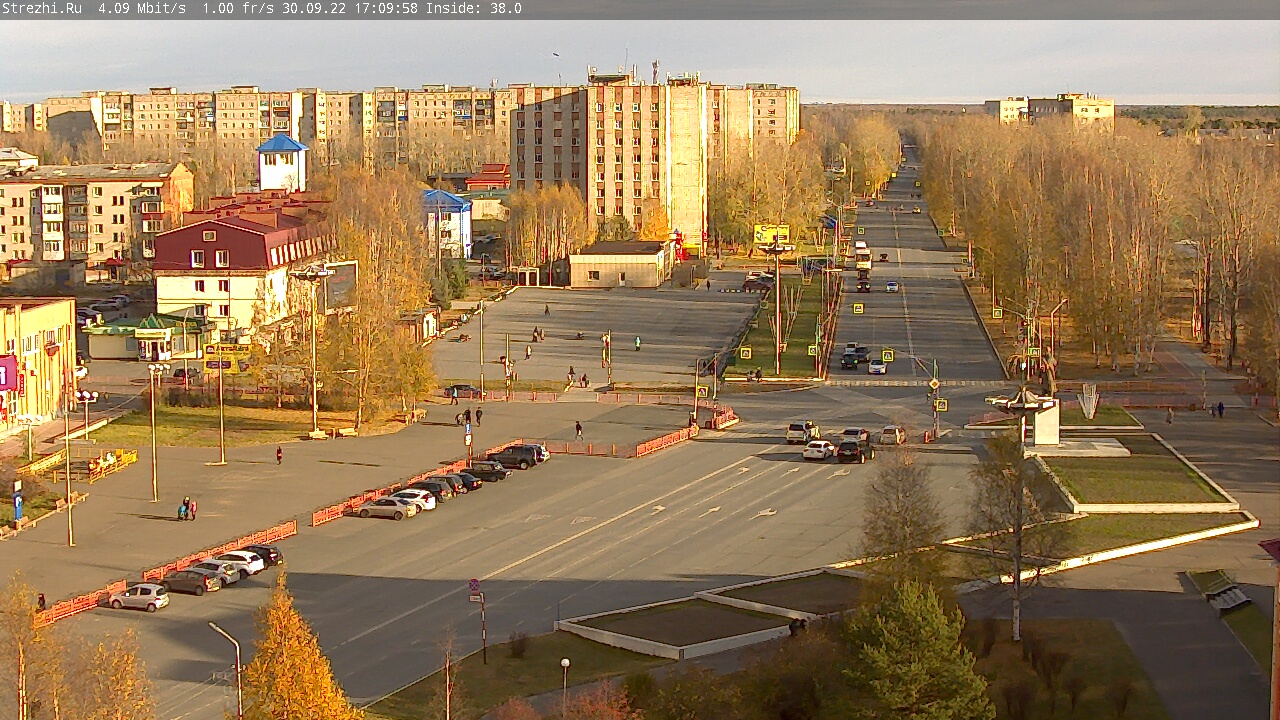Click the 'Strezhi.Ru' overlay text
The image size is (1280, 720).
coord(41,8)
